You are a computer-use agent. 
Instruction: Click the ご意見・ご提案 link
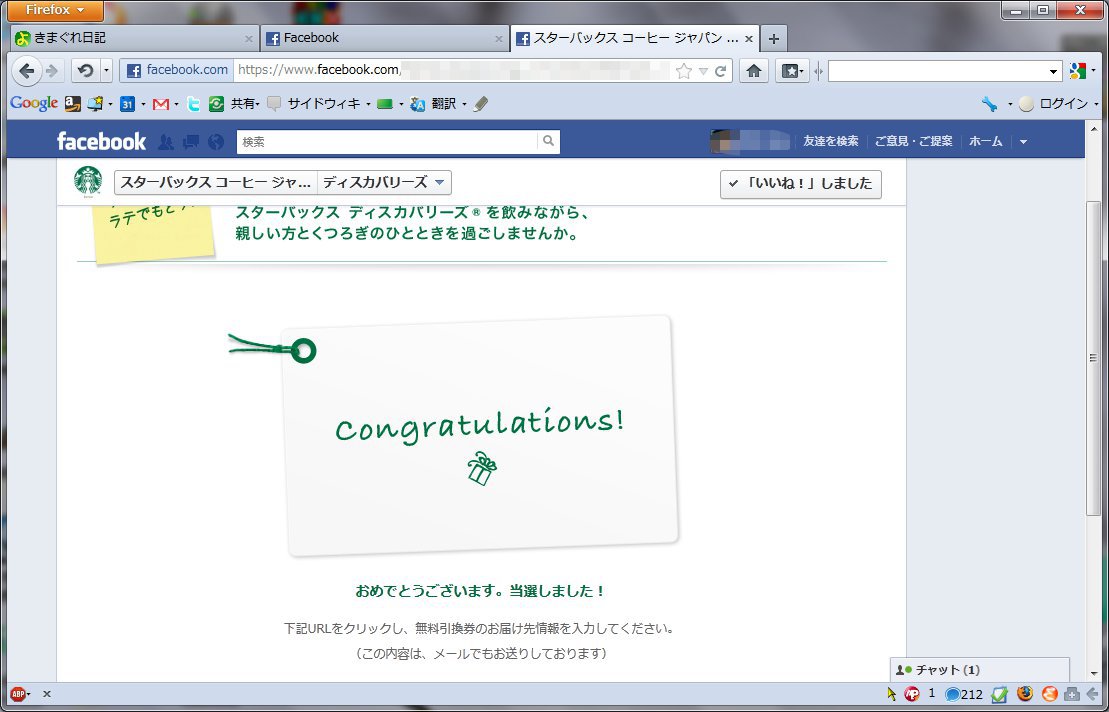click(x=913, y=141)
